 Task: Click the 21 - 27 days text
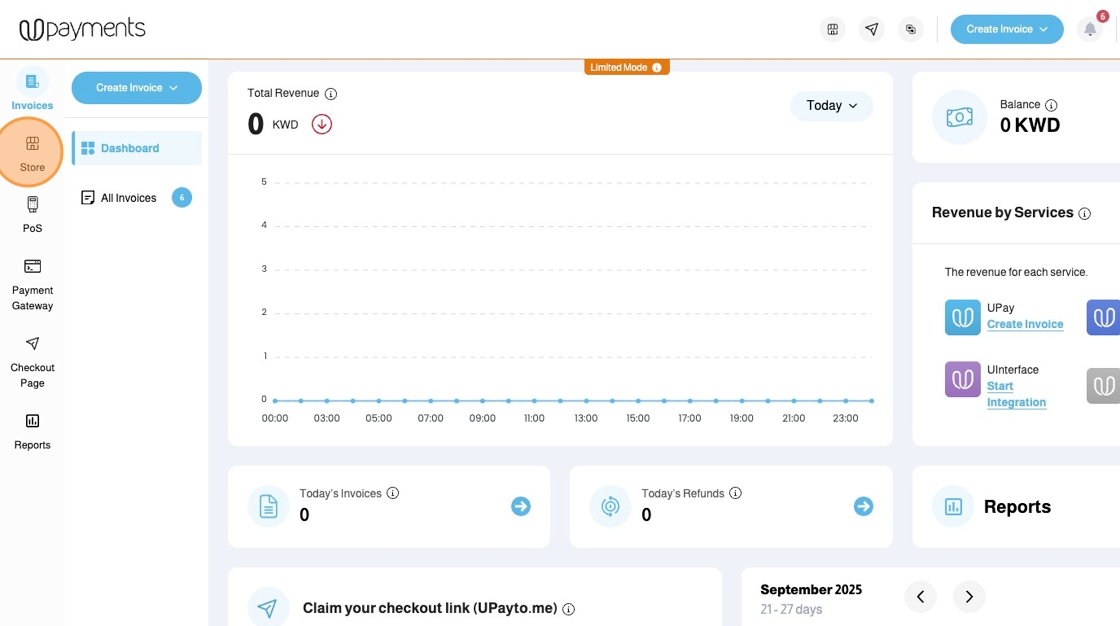(x=791, y=610)
